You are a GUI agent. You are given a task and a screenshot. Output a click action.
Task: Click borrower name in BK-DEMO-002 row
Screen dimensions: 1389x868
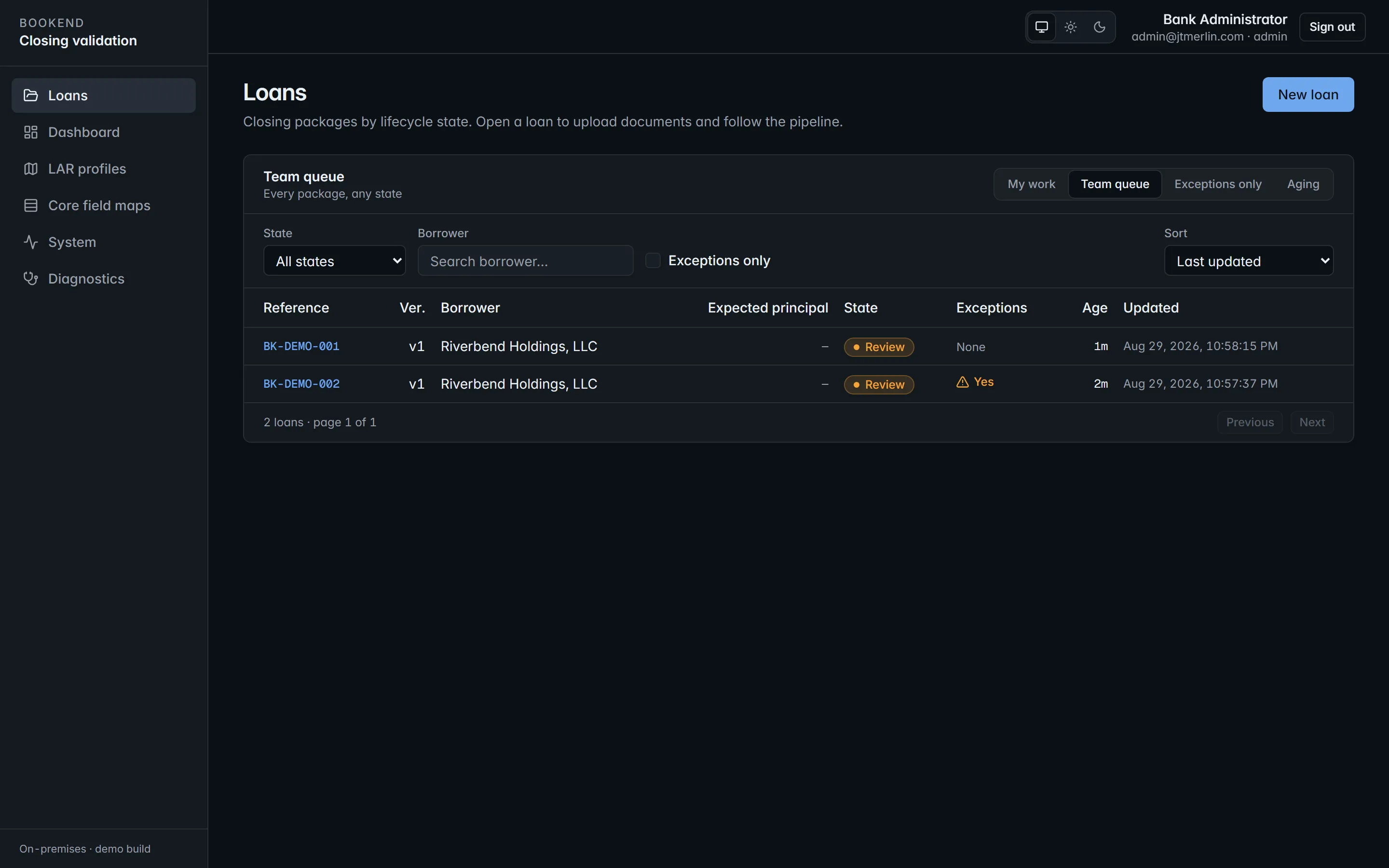[519, 383]
